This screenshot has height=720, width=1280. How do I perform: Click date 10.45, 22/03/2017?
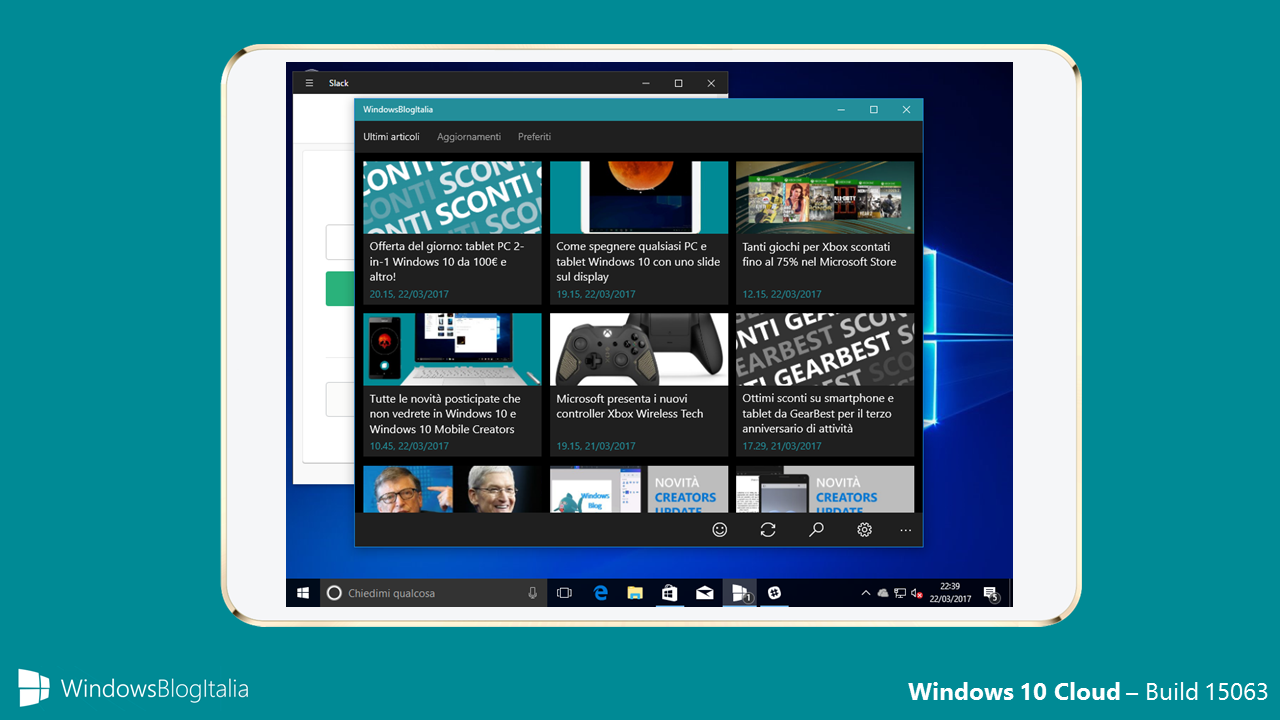click(x=409, y=446)
